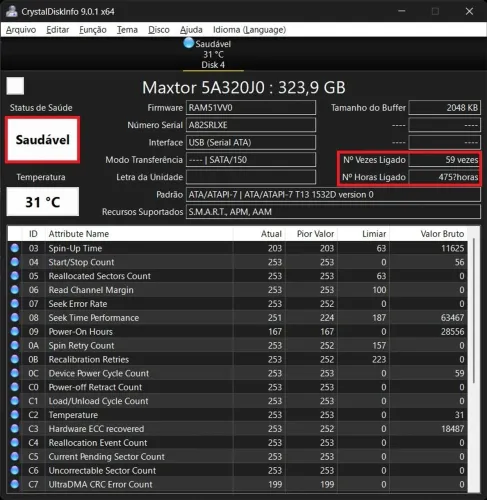Open the Idioma (Language) menu

tap(249, 30)
